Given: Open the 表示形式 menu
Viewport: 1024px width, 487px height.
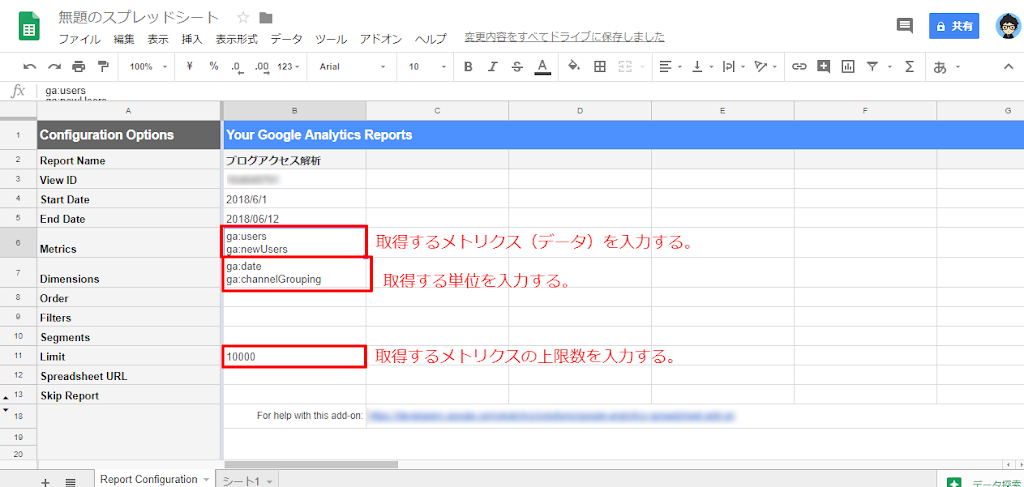Looking at the screenshot, I should (236, 39).
